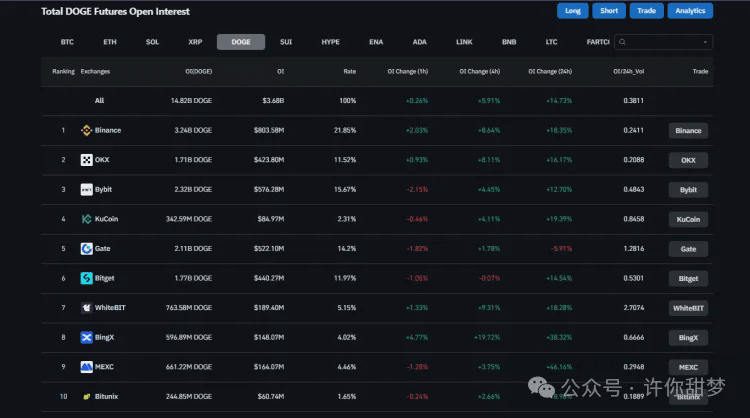The height and width of the screenshot is (418, 750).
Task: Click the 342.59M DOGE KuCoin cell
Action: pyautogui.click(x=189, y=219)
